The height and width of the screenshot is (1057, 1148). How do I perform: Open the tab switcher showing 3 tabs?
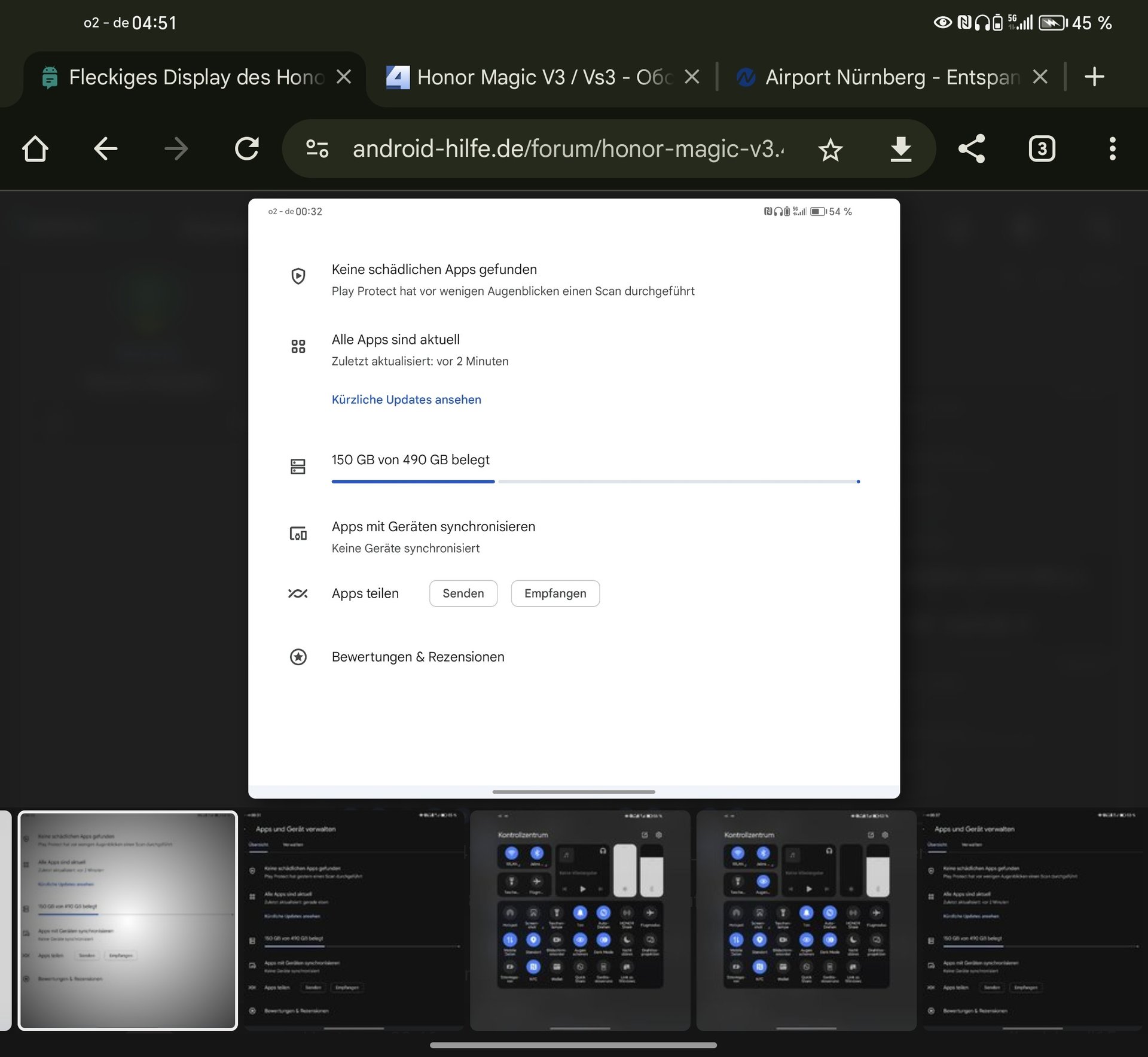click(x=1042, y=149)
